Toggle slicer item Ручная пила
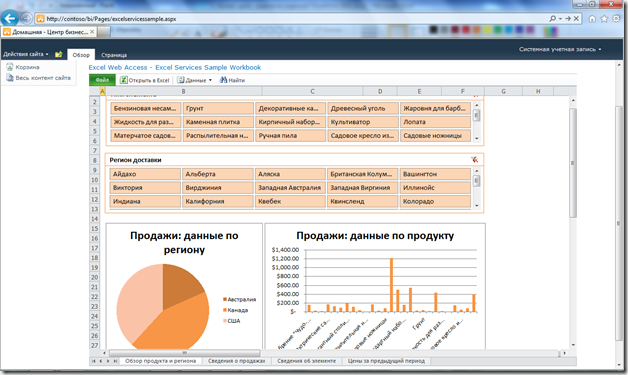The image size is (628, 375). 290,136
